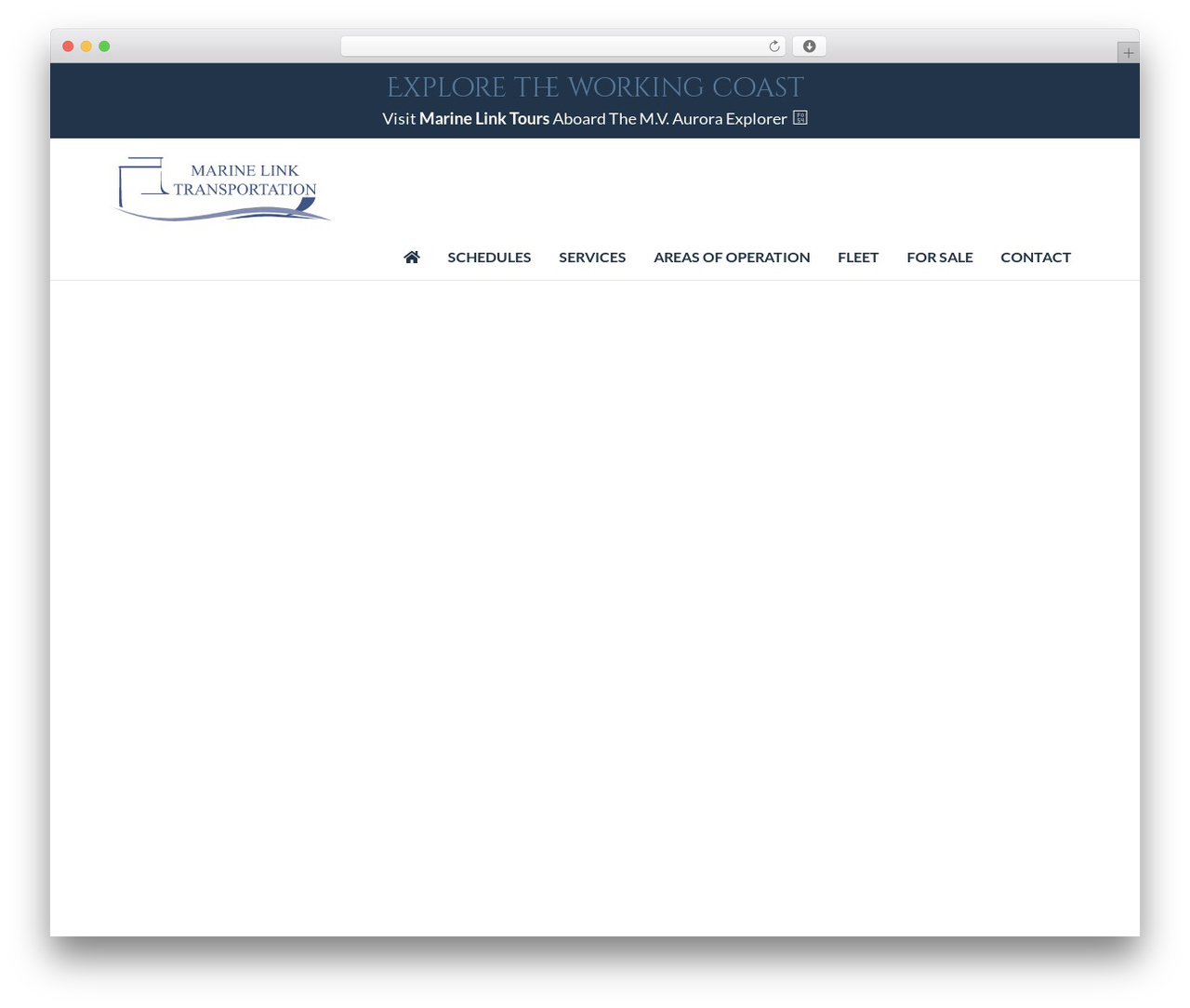Screen dimensions: 1190x1008
Task: Open the browser downloads button
Action: click(809, 46)
